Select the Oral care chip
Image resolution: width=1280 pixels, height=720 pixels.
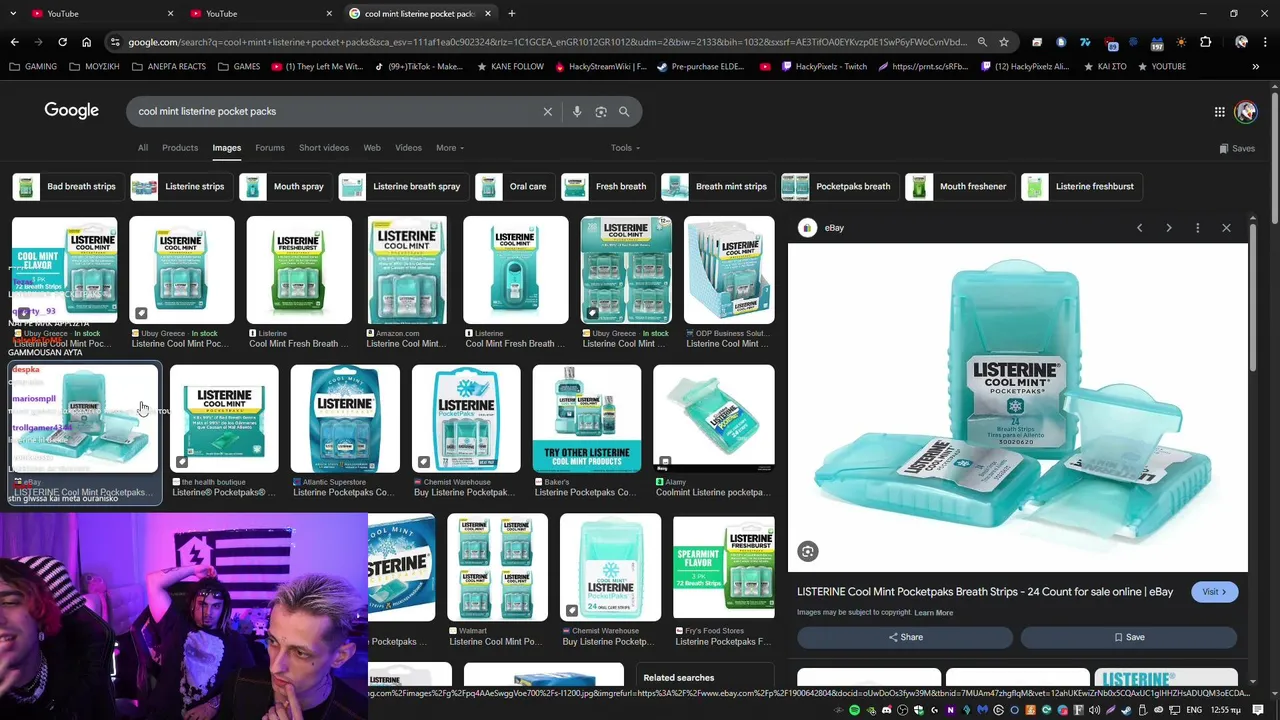click(x=515, y=186)
